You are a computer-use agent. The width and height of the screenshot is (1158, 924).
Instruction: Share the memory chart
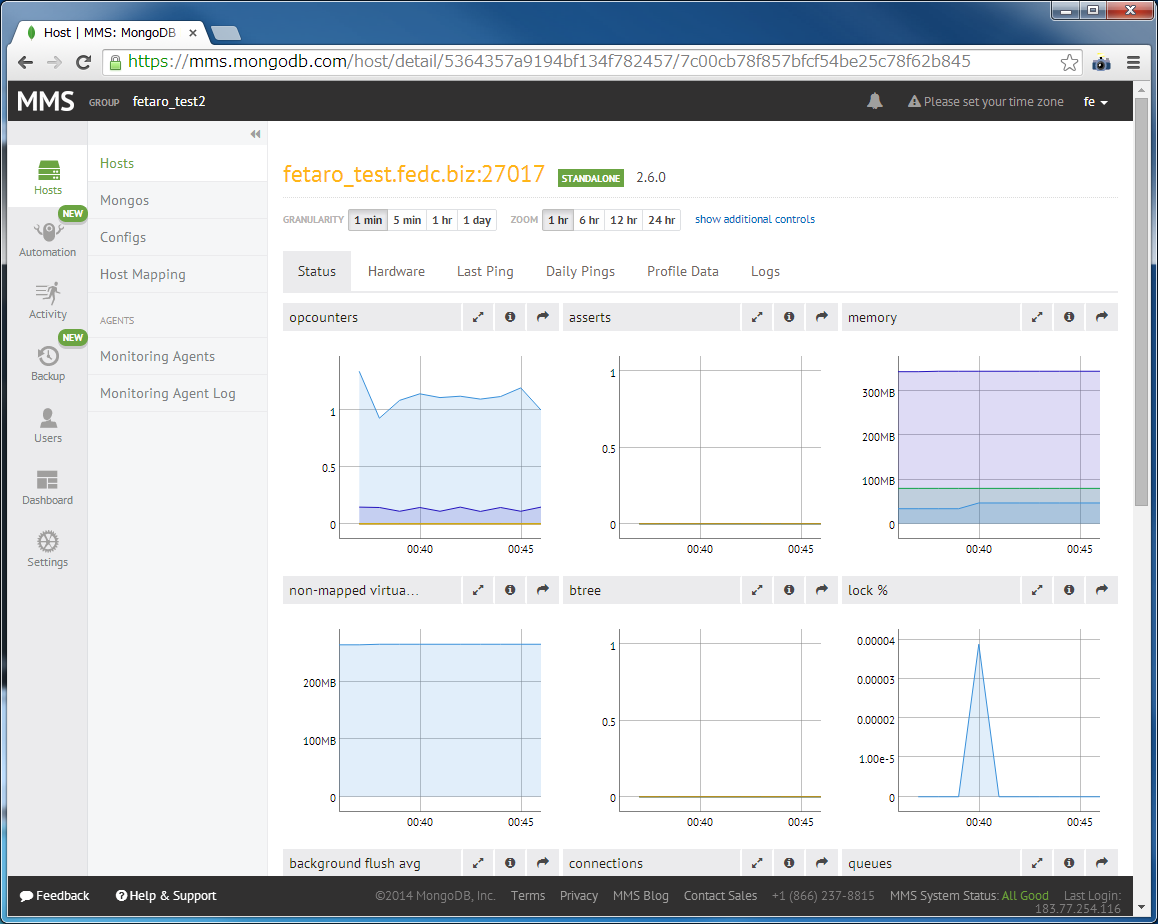(x=1101, y=317)
